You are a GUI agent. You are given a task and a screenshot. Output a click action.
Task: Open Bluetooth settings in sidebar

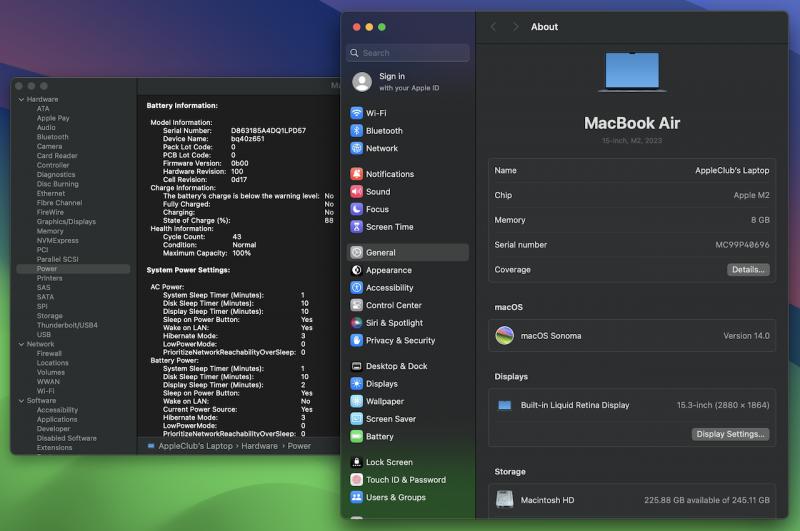[384, 131]
